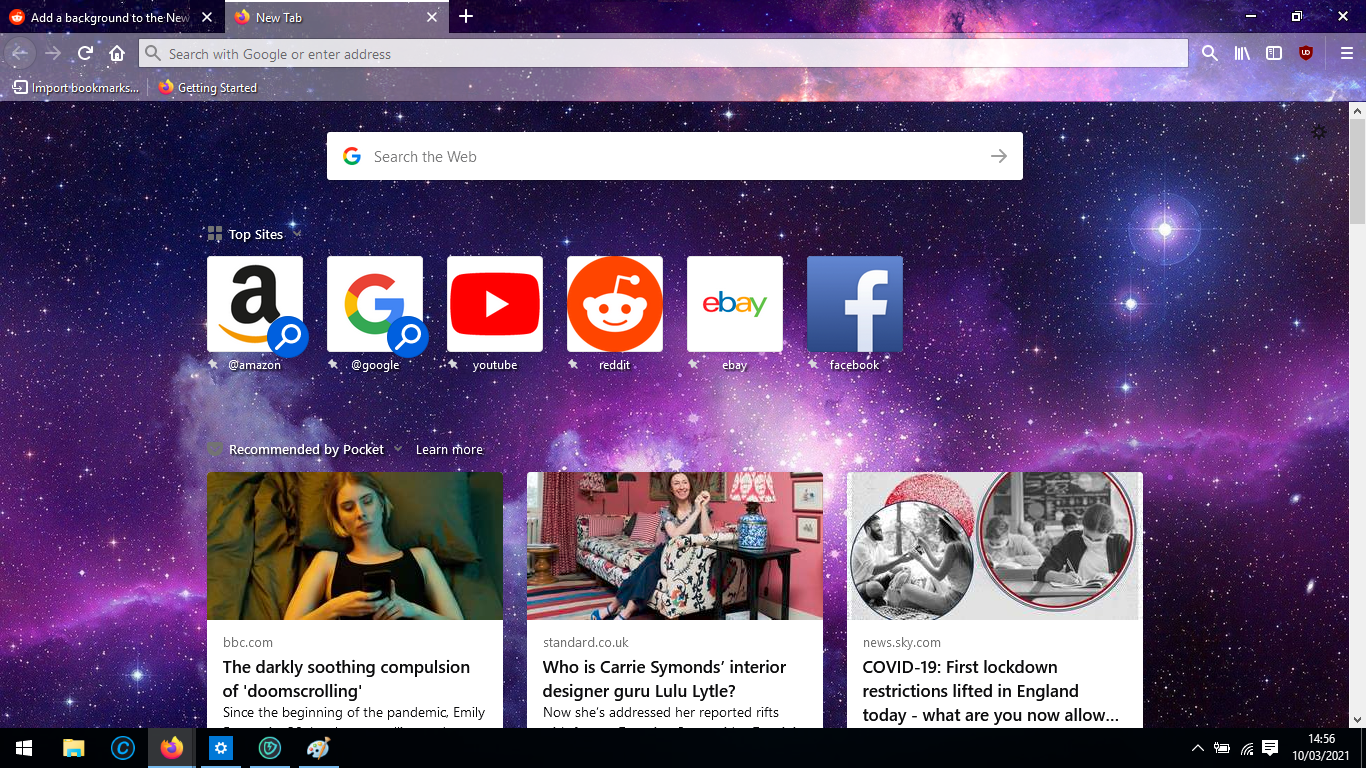This screenshot has width=1366, height=768.
Task: Open the Firefox Home page button
Action: point(117,54)
